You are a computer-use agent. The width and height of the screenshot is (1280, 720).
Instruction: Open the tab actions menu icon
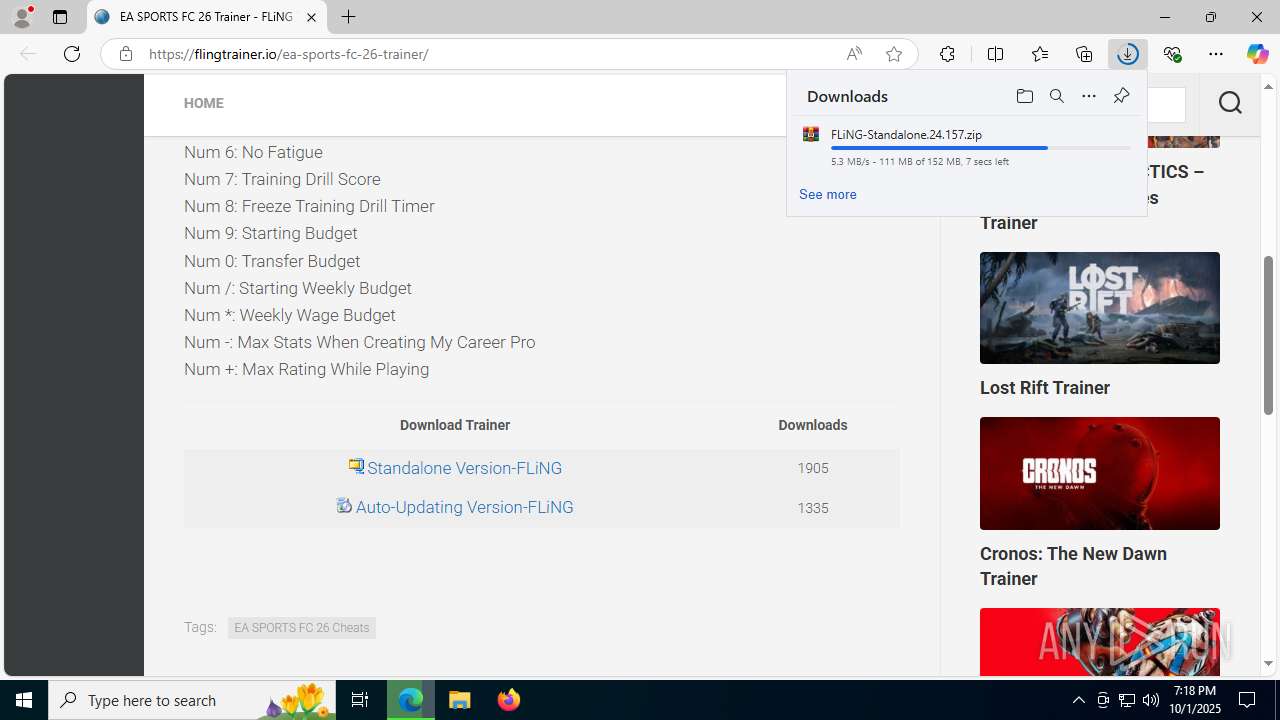(x=59, y=17)
